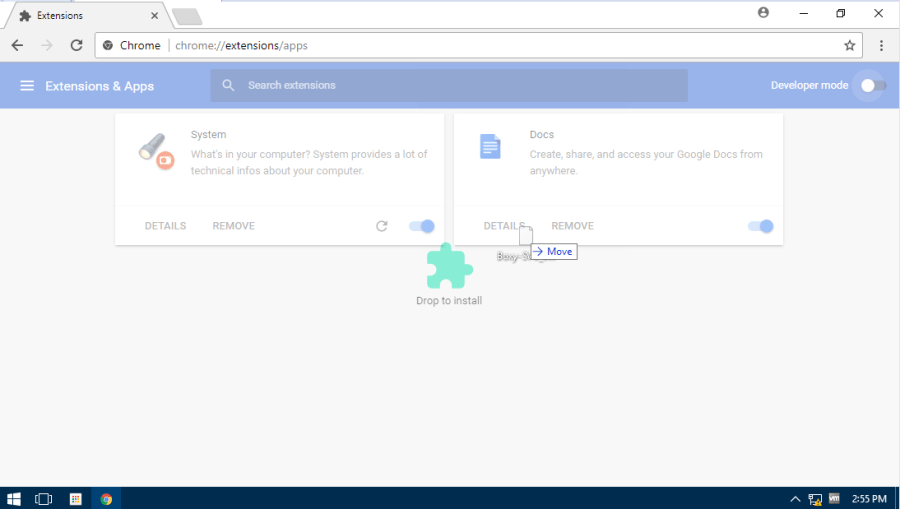
Task: Click the browser Reload page button
Action: 76,45
